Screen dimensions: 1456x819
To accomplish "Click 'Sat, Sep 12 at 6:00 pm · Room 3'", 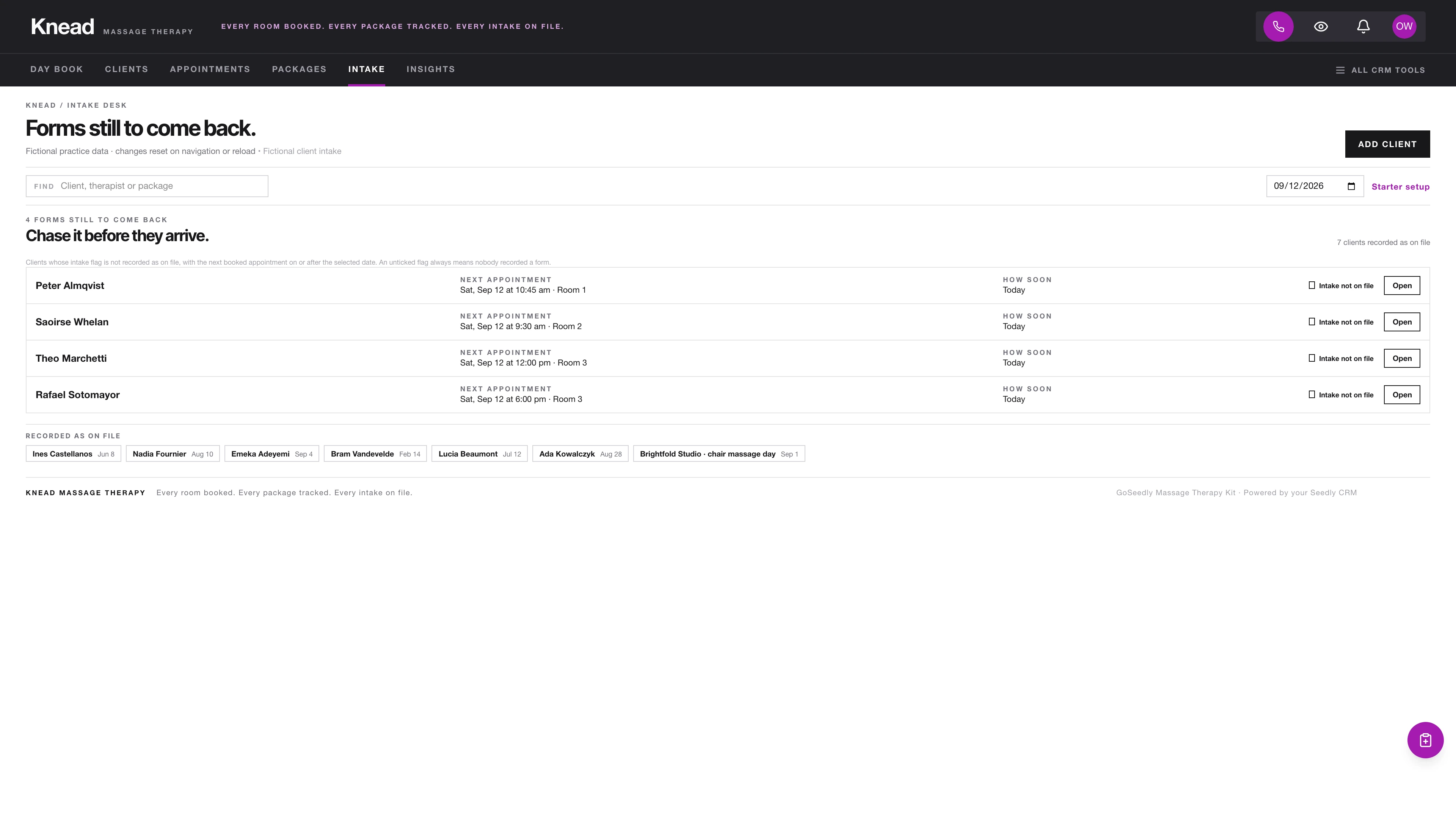I will click(521, 399).
